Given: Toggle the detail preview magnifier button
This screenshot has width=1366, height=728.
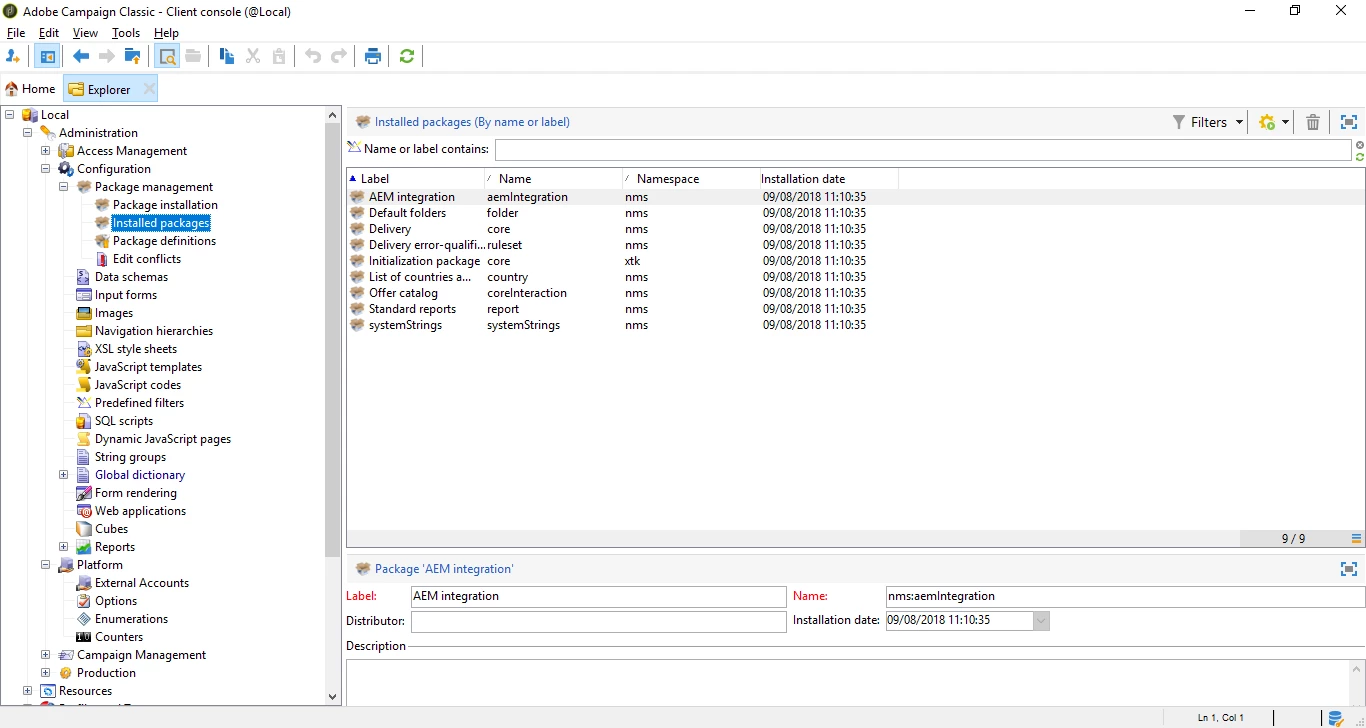Looking at the screenshot, I should click(167, 56).
